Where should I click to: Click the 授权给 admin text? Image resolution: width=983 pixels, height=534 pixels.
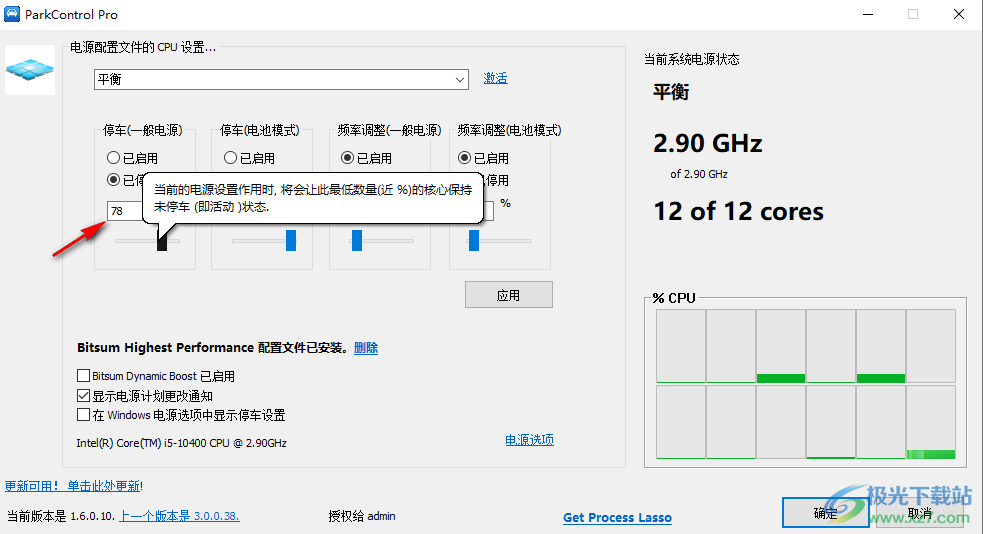pos(362,516)
